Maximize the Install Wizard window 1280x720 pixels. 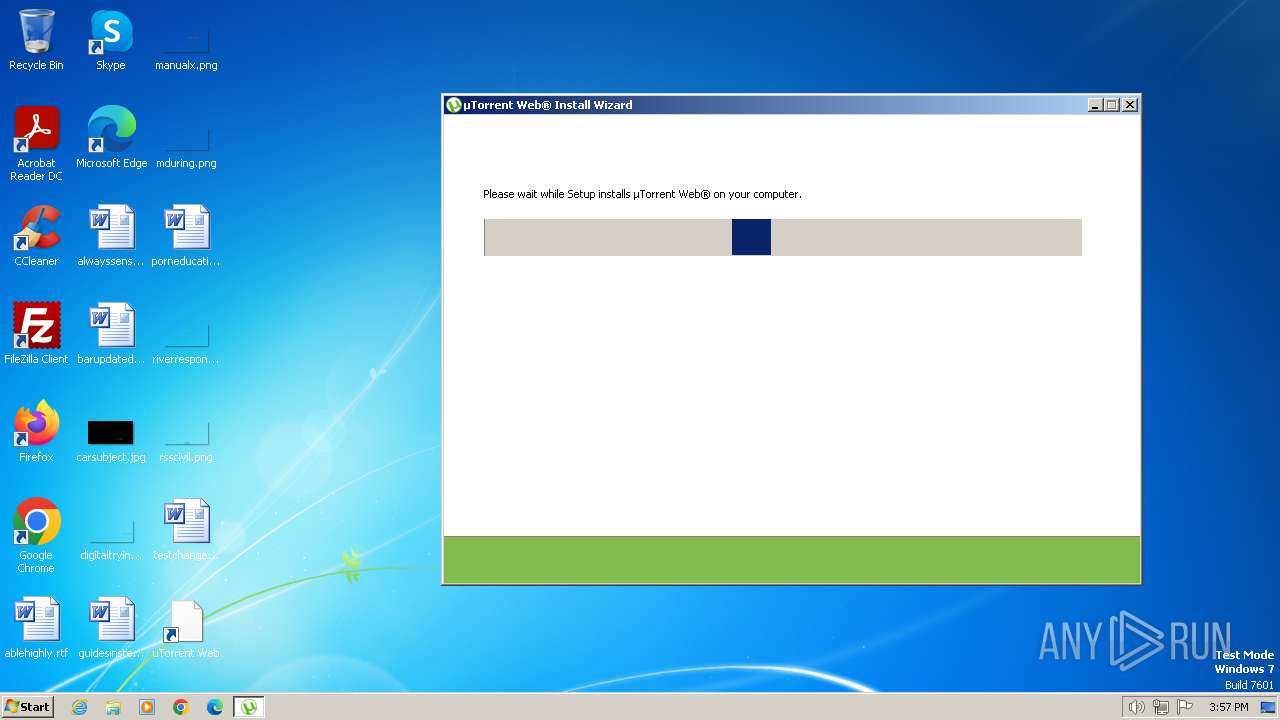pyautogui.click(x=1112, y=105)
